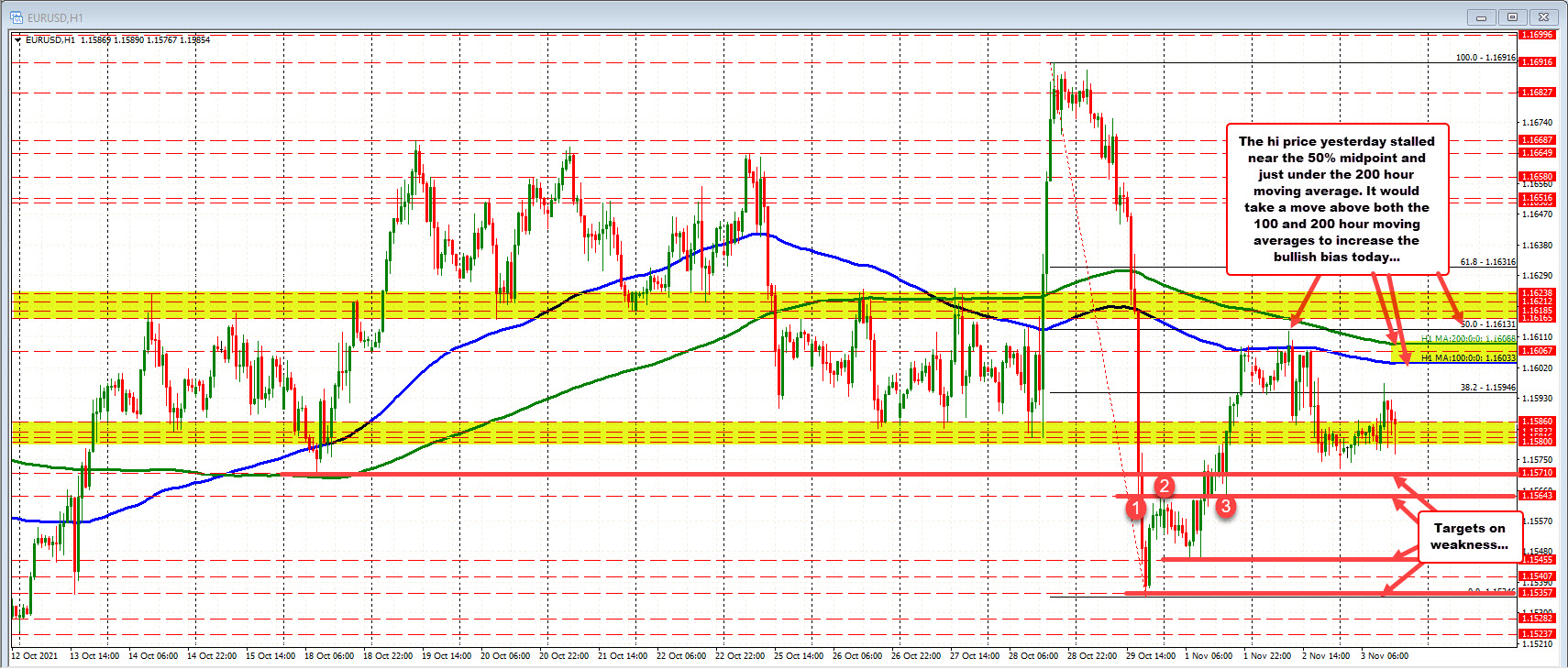This screenshot has height=669, width=1568.
Task: Click the 28 Oct 22:00 time axis label
Action: coord(1092,656)
